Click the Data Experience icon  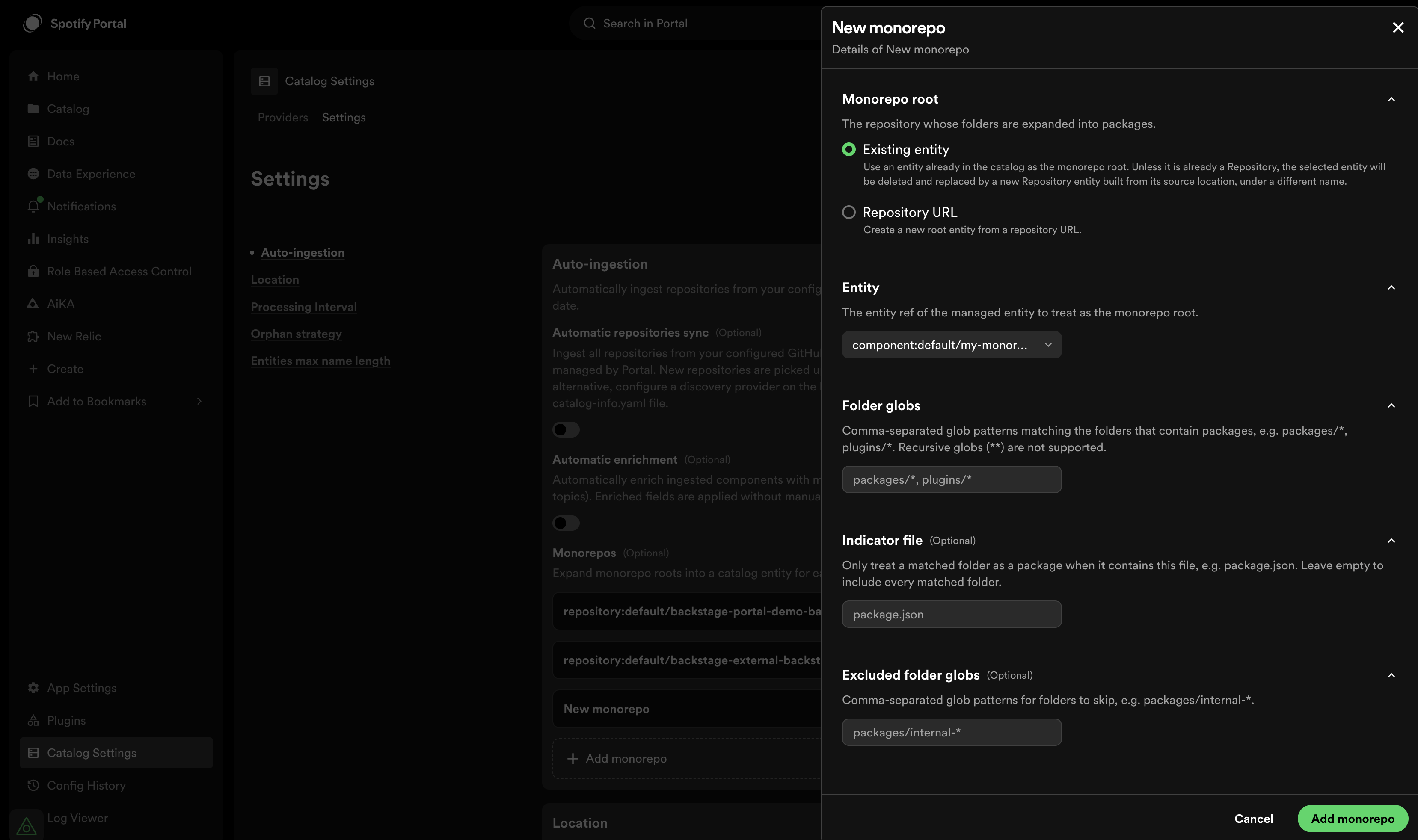[x=33, y=174]
